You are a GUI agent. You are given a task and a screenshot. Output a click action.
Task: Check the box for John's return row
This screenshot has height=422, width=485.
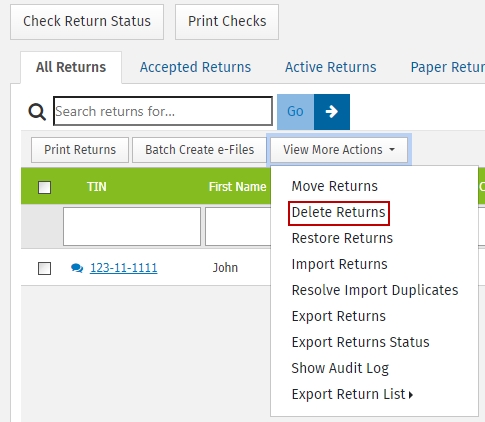pyautogui.click(x=44, y=268)
